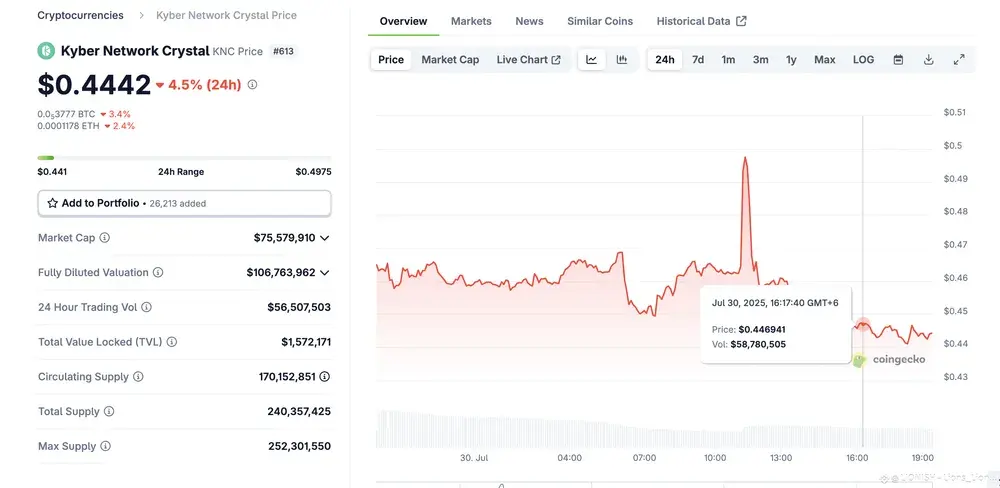Go to Similar Coins tab

pyautogui.click(x=600, y=21)
